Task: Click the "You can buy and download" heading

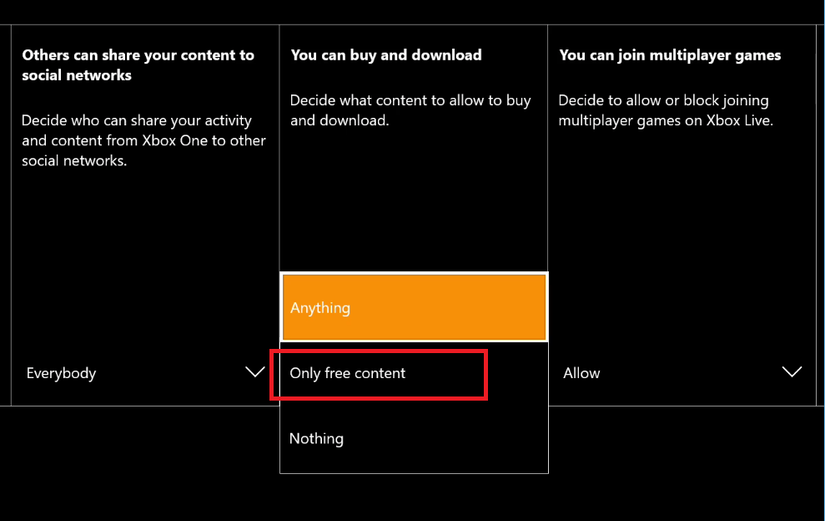Action: [386, 55]
